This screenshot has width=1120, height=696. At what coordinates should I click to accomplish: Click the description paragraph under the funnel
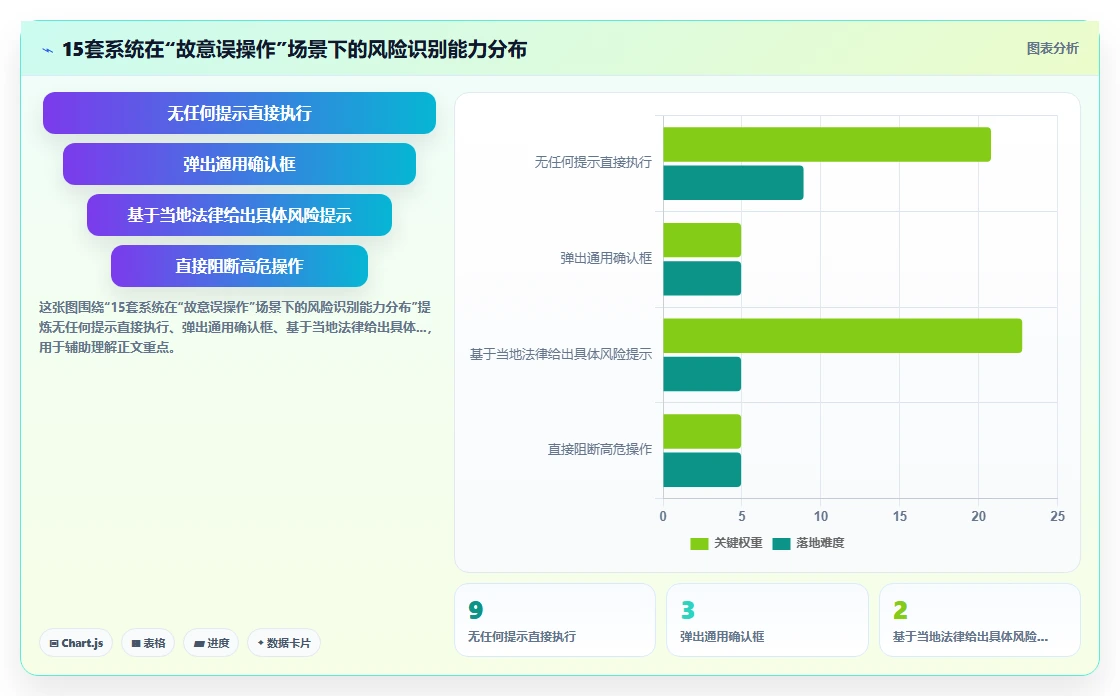236,327
